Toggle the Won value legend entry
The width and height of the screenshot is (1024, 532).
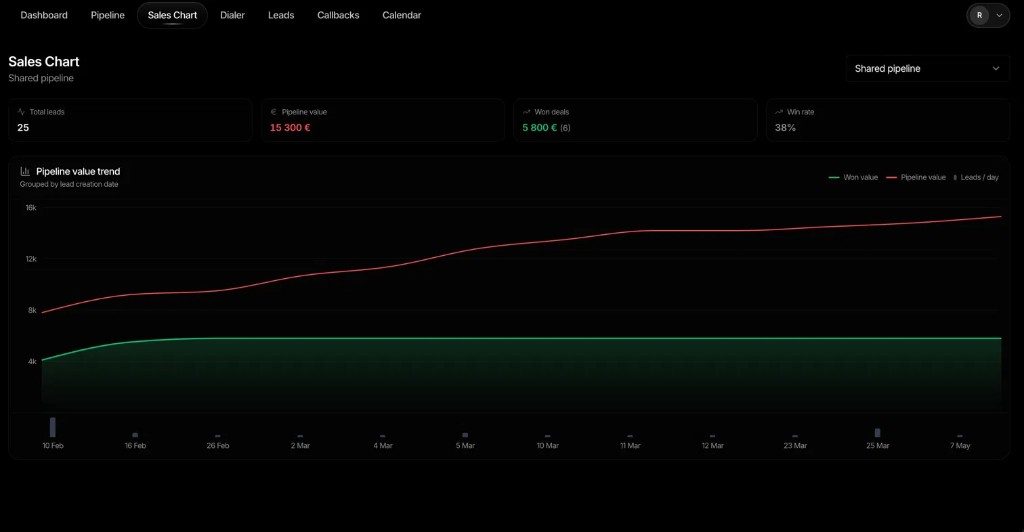(853, 178)
